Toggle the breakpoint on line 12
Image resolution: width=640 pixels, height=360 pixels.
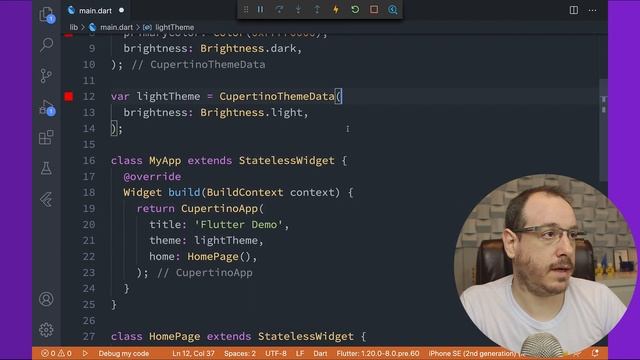69,96
